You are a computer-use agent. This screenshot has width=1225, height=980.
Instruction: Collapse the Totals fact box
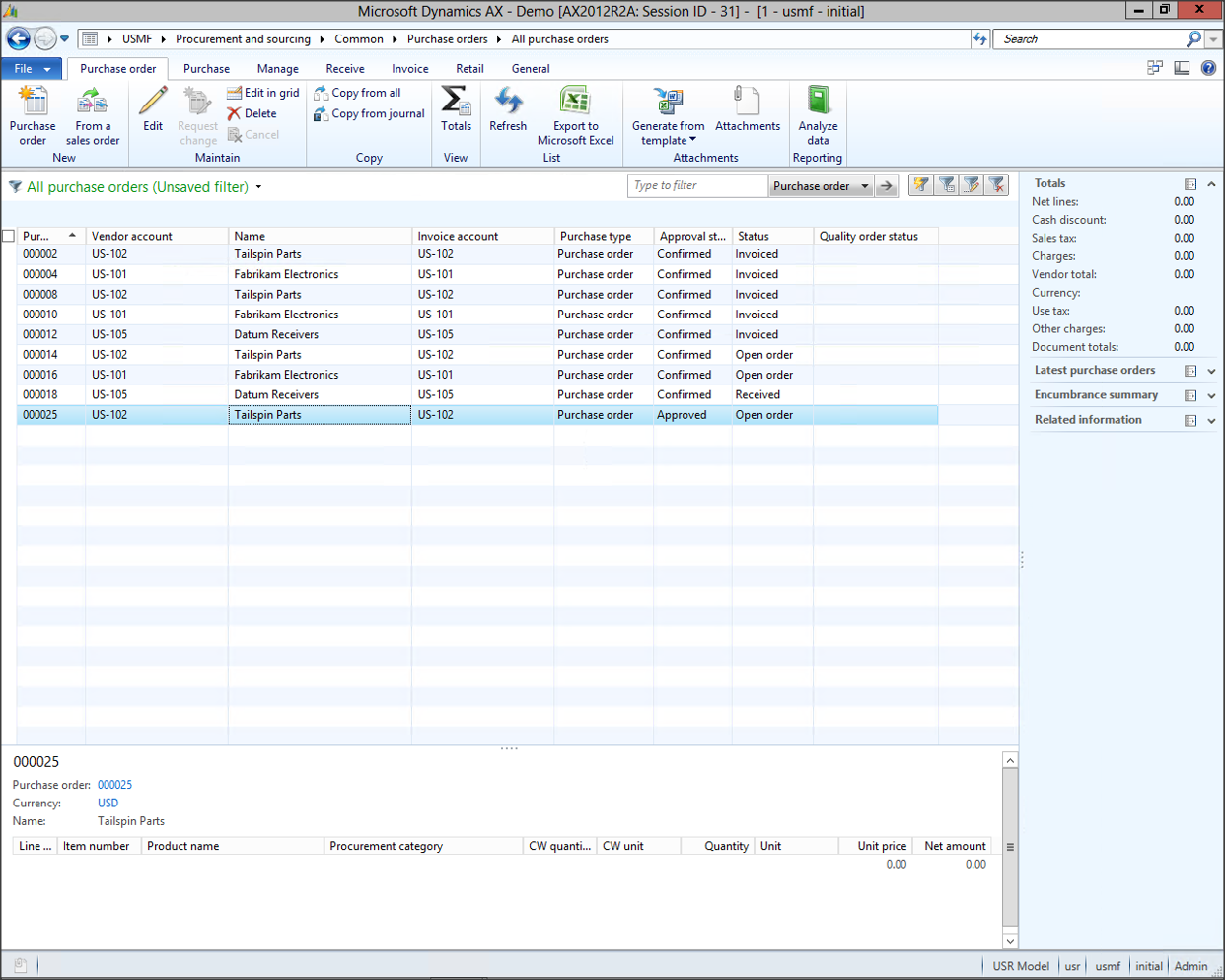[x=1211, y=184]
